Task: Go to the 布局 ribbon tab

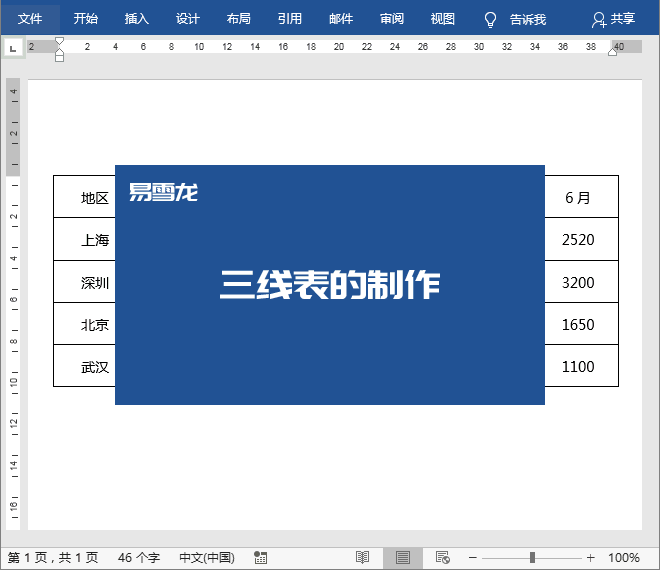Action: (x=239, y=19)
